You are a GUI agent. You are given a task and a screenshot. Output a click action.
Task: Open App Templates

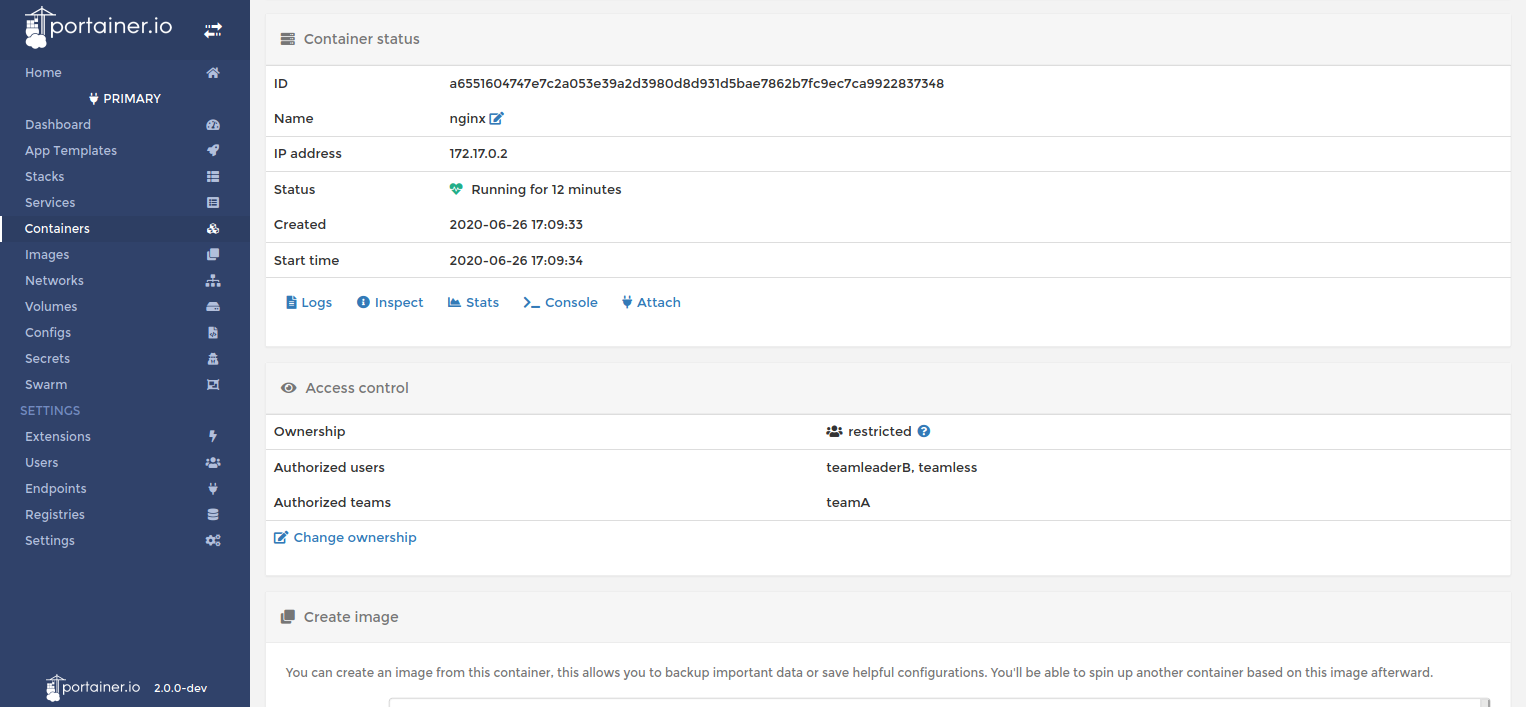(70, 150)
